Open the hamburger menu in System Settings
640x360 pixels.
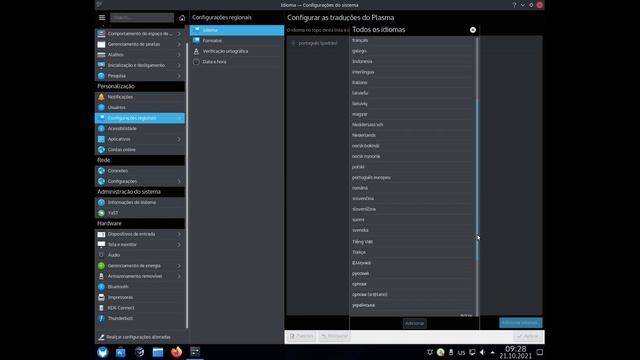tap(102, 18)
